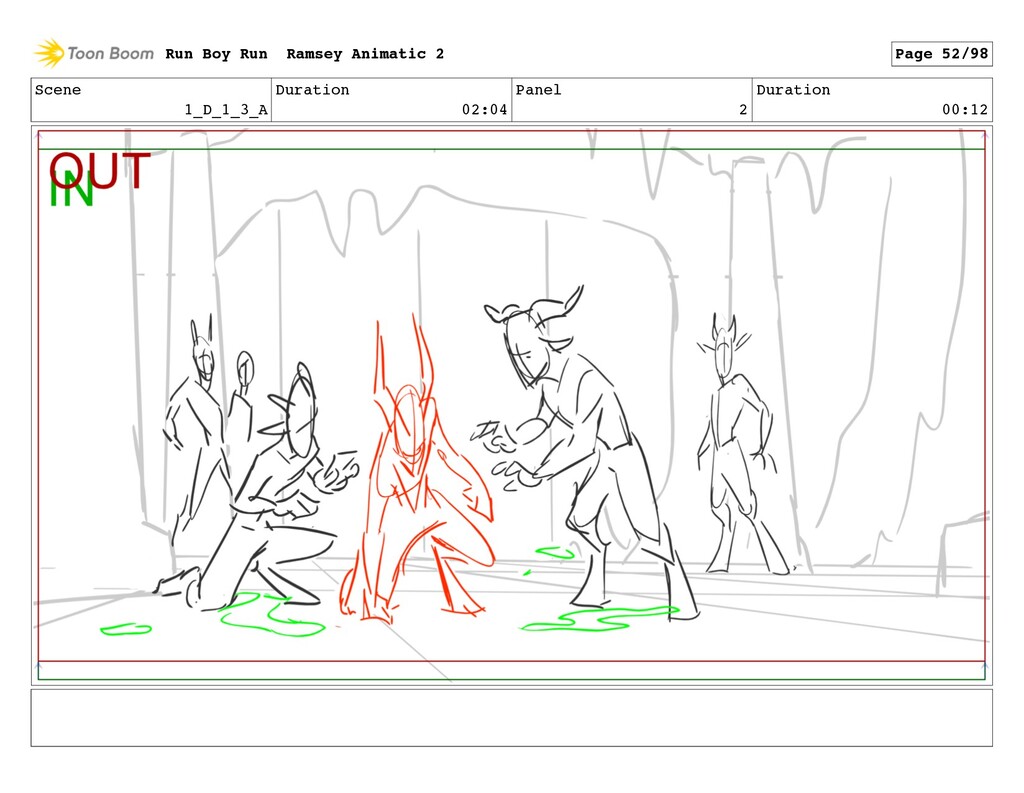1024x793 pixels.
Task: Select the panel number '2'
Action: tap(743, 110)
